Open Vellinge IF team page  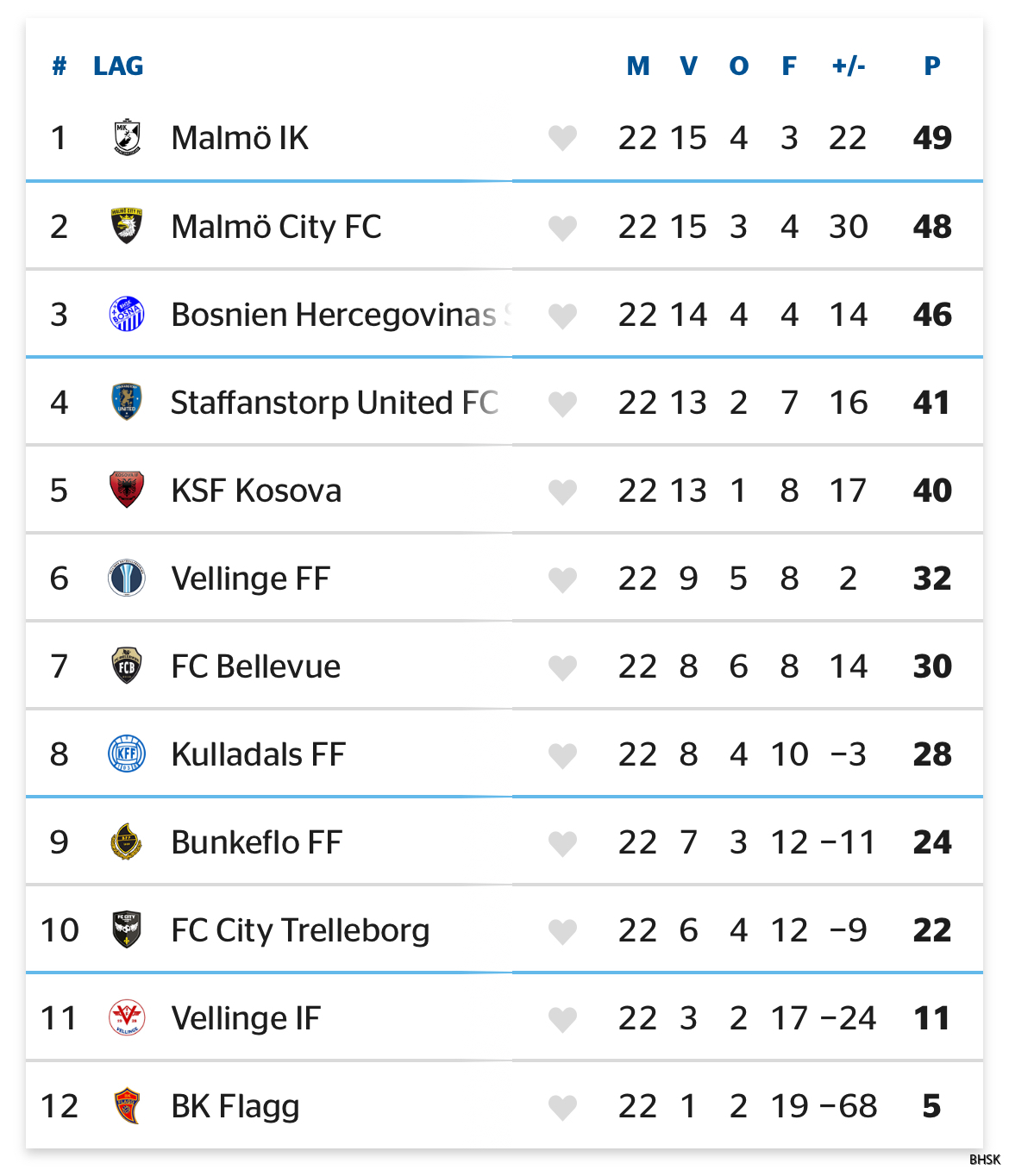[246, 1018]
